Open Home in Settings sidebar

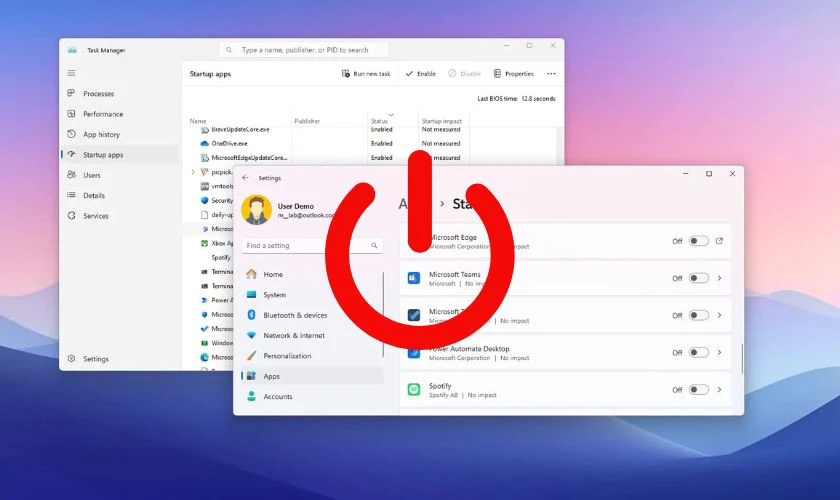[313, 274]
